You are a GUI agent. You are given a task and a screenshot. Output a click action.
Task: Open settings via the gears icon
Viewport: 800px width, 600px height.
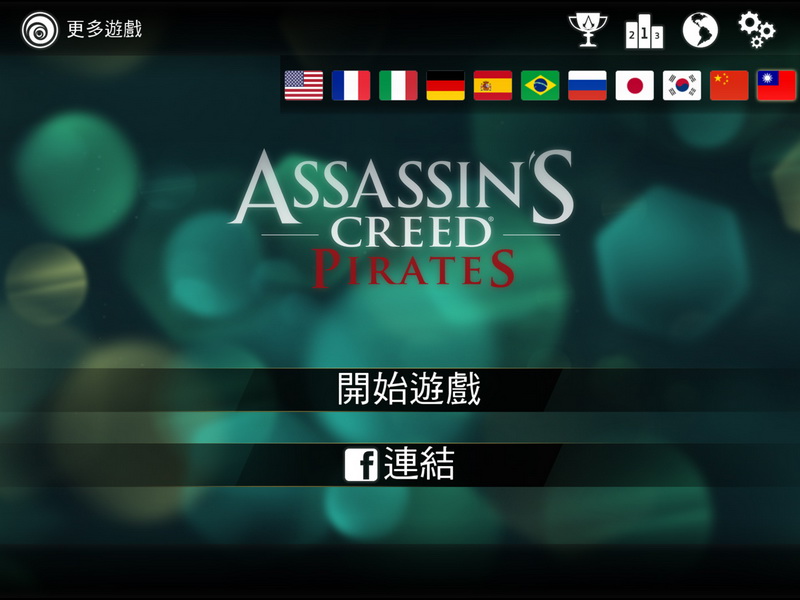pyautogui.click(x=757, y=30)
